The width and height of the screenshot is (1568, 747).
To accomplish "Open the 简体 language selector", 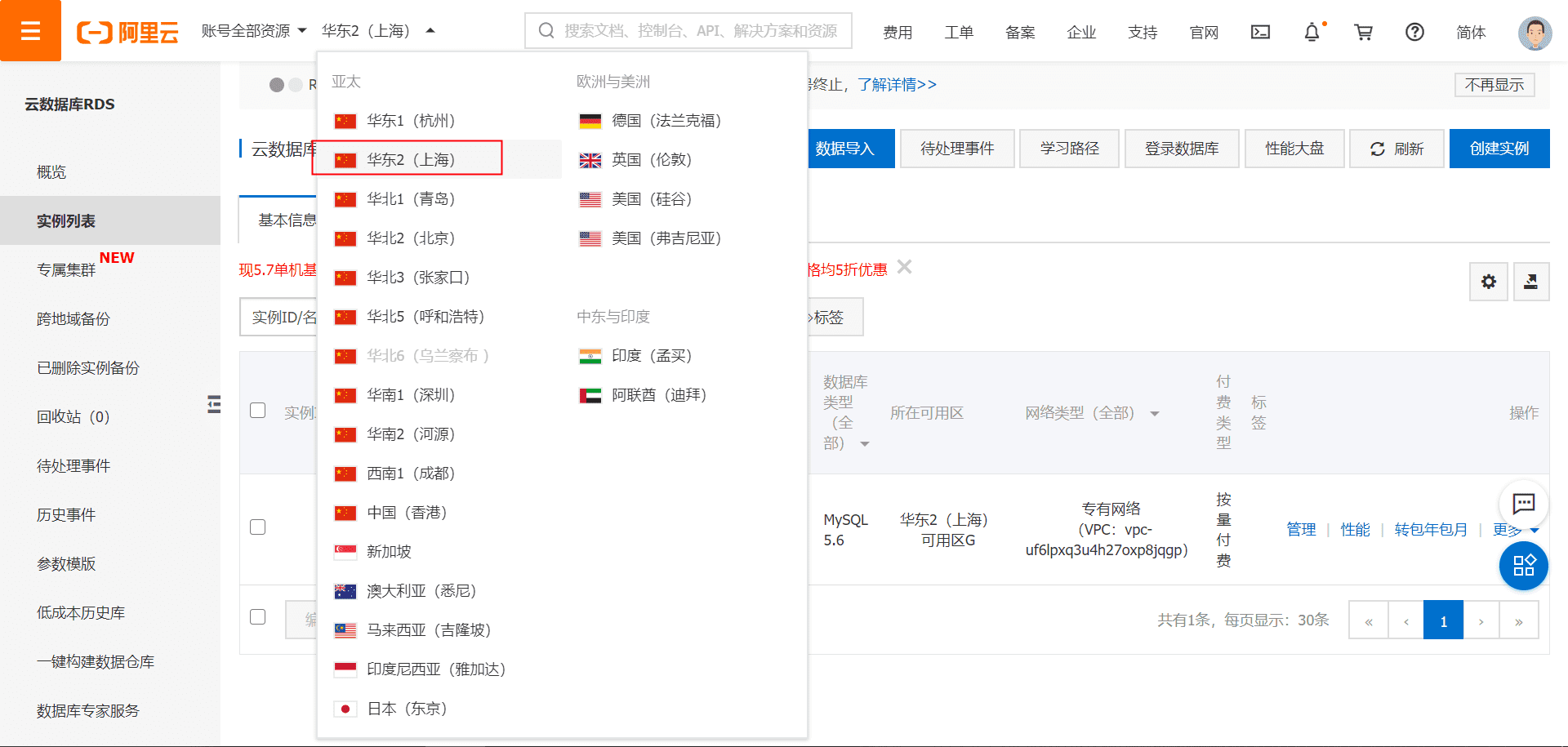I will pyautogui.click(x=1471, y=32).
